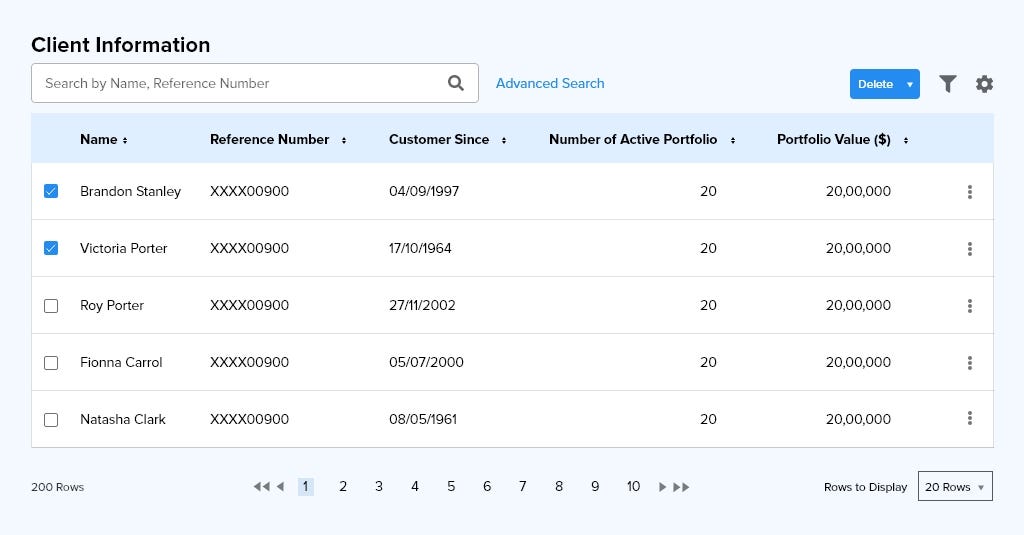Select the name Natasha Clark

[x=123, y=419]
